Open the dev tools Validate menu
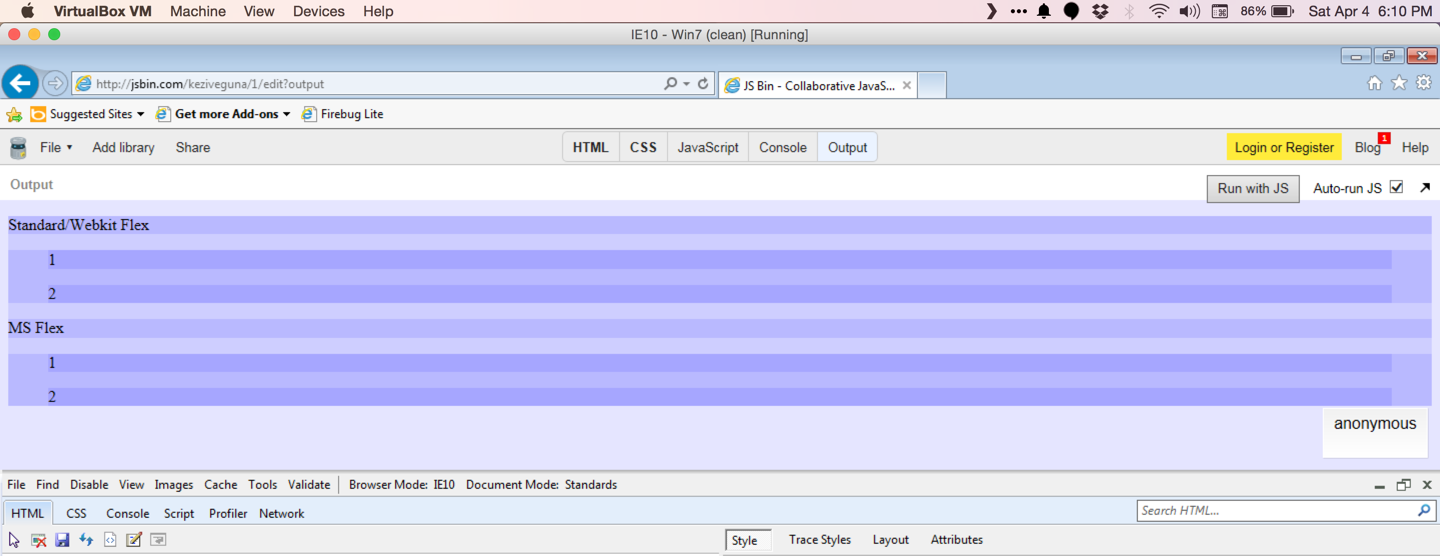Image resolution: width=1440 pixels, height=556 pixels. point(309,485)
